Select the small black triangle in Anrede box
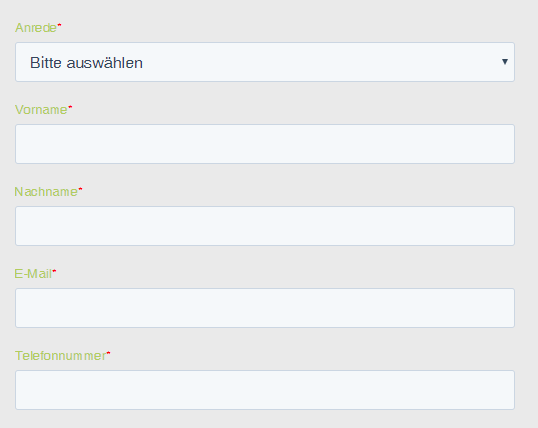 click(504, 62)
